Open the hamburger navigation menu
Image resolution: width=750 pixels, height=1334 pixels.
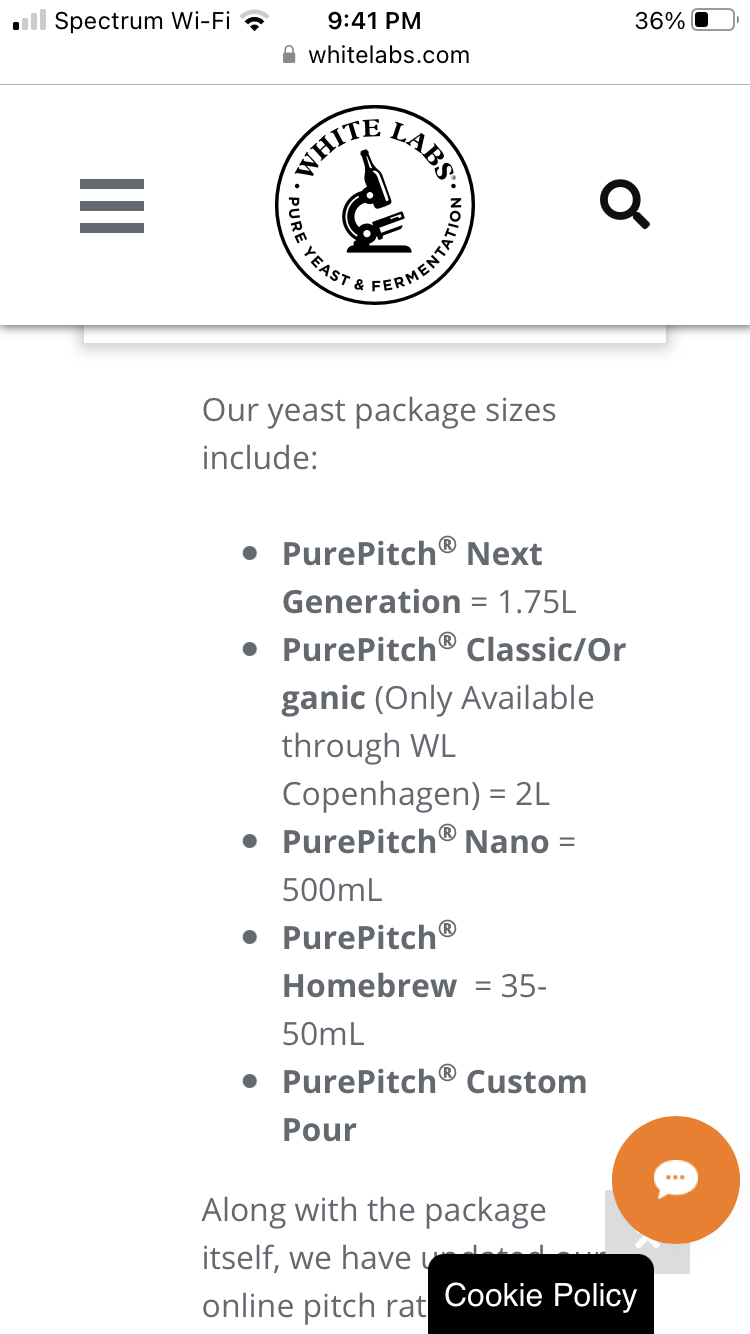pos(112,206)
